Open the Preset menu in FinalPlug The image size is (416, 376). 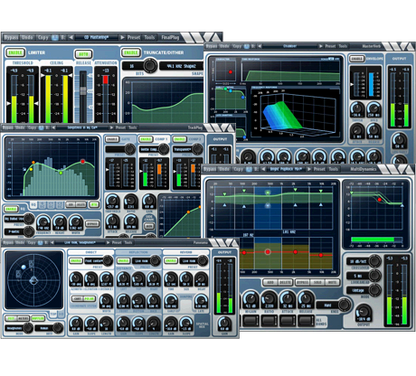point(134,38)
